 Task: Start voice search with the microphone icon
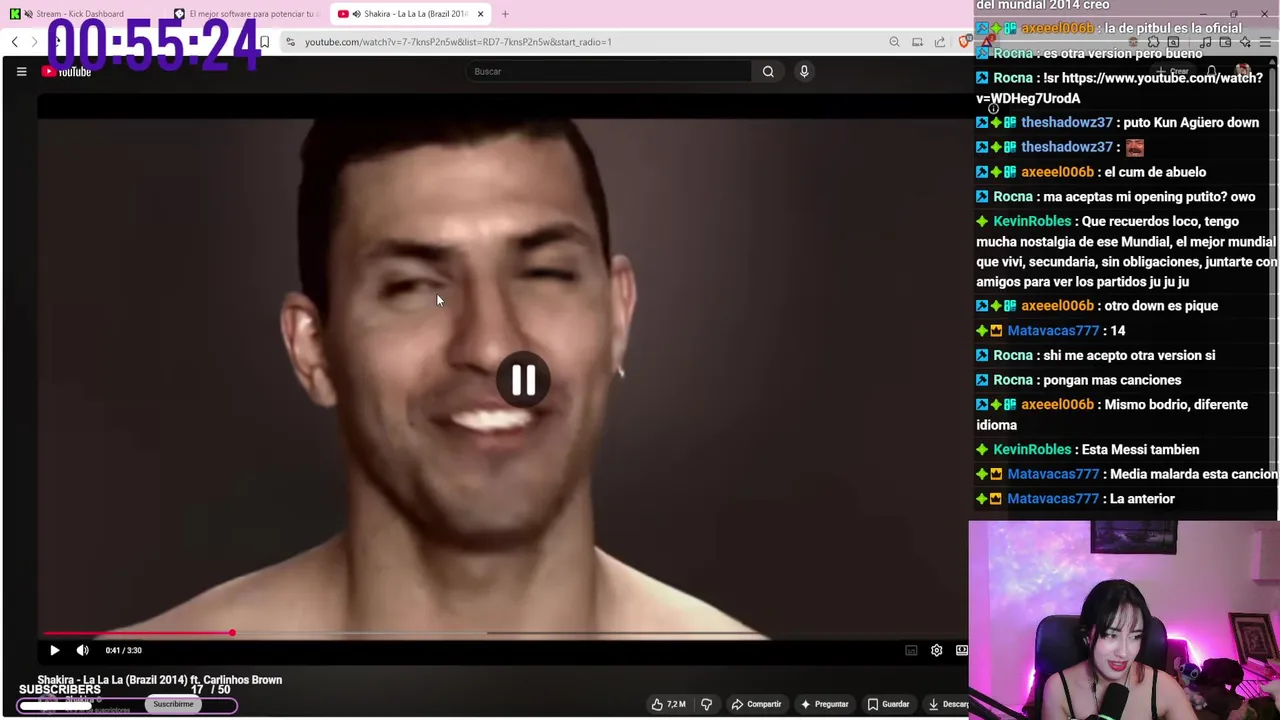pyautogui.click(x=804, y=71)
